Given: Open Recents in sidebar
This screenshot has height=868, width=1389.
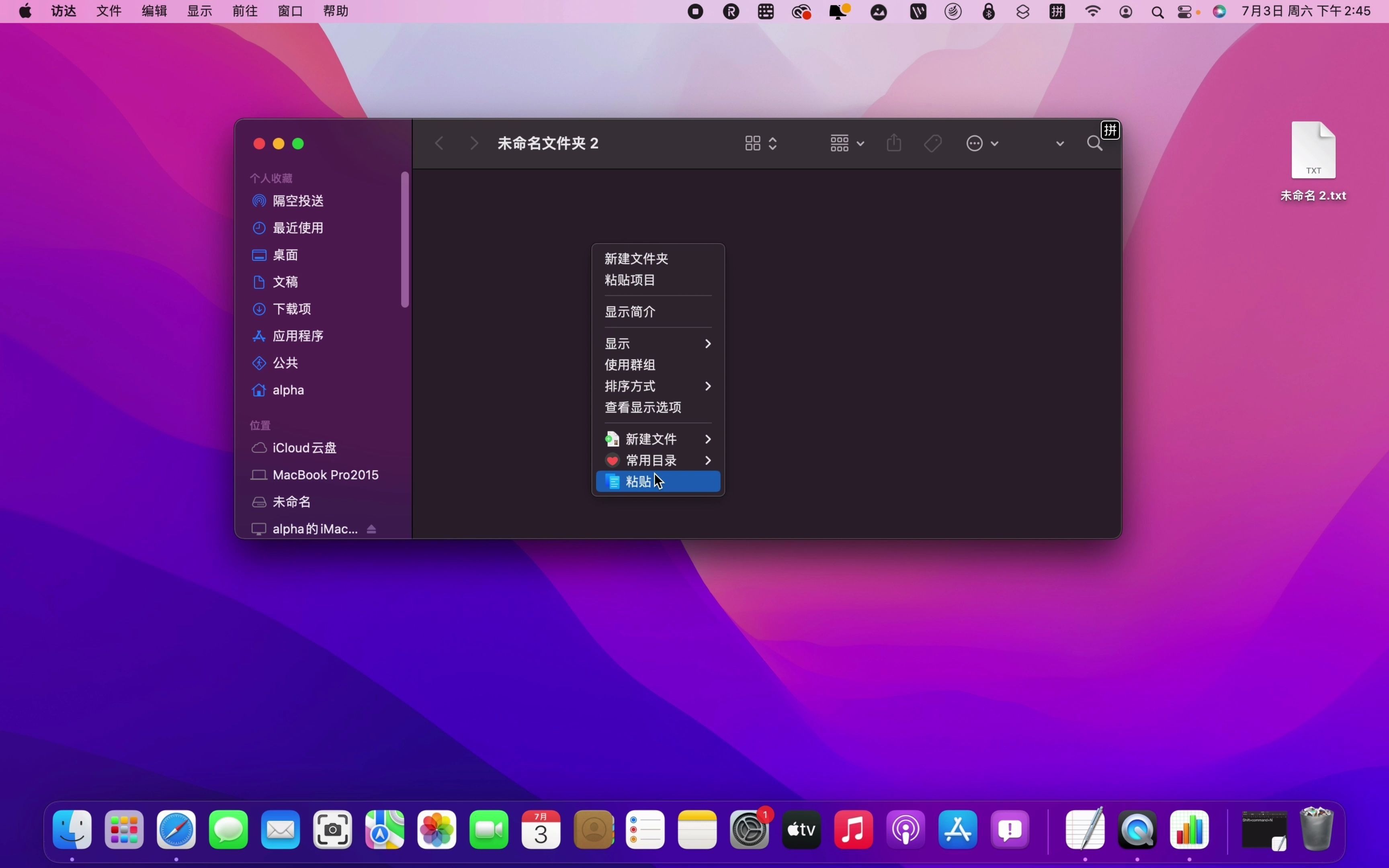Looking at the screenshot, I should tap(297, 227).
